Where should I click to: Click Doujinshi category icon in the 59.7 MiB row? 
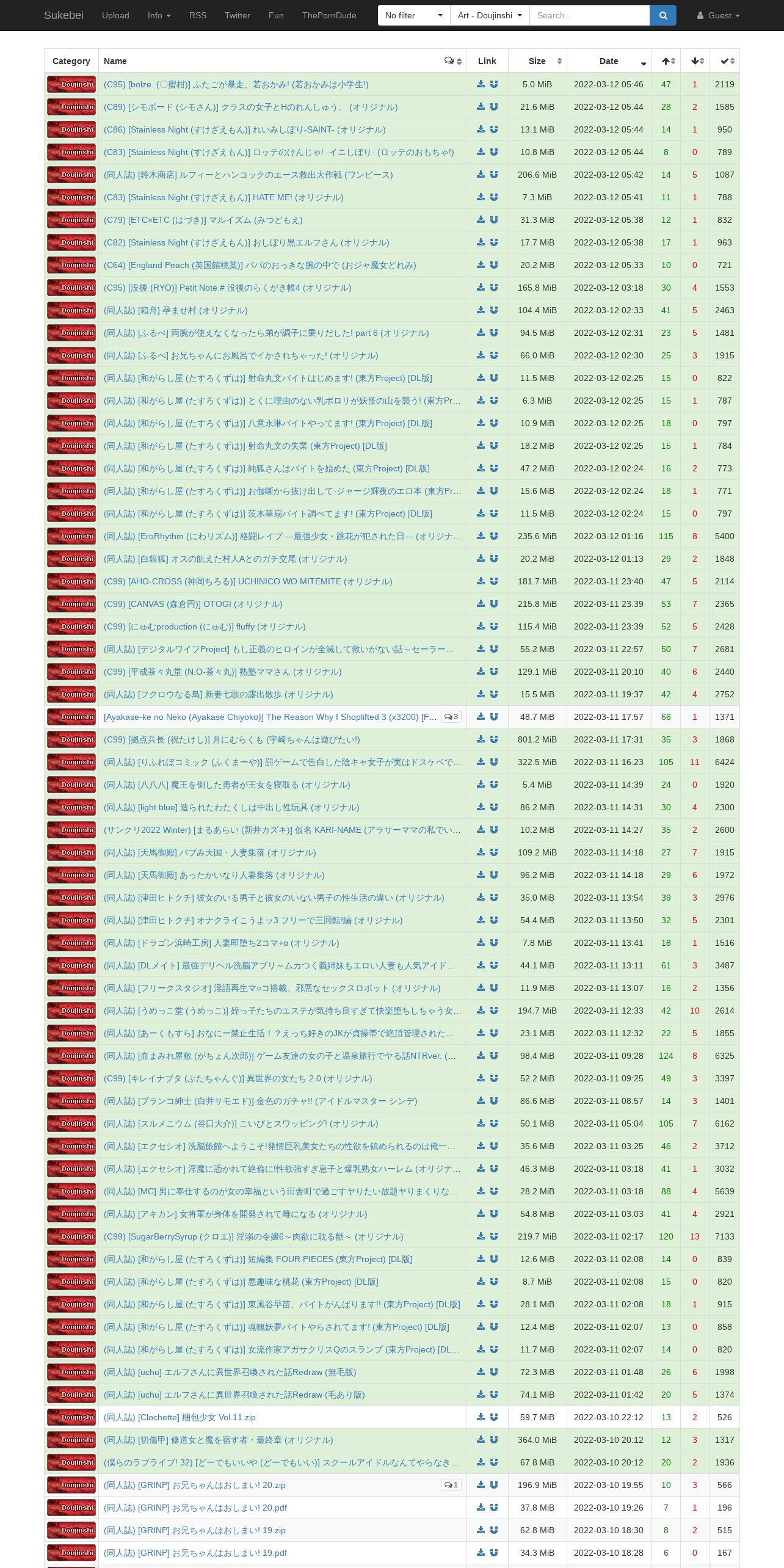tap(71, 1417)
